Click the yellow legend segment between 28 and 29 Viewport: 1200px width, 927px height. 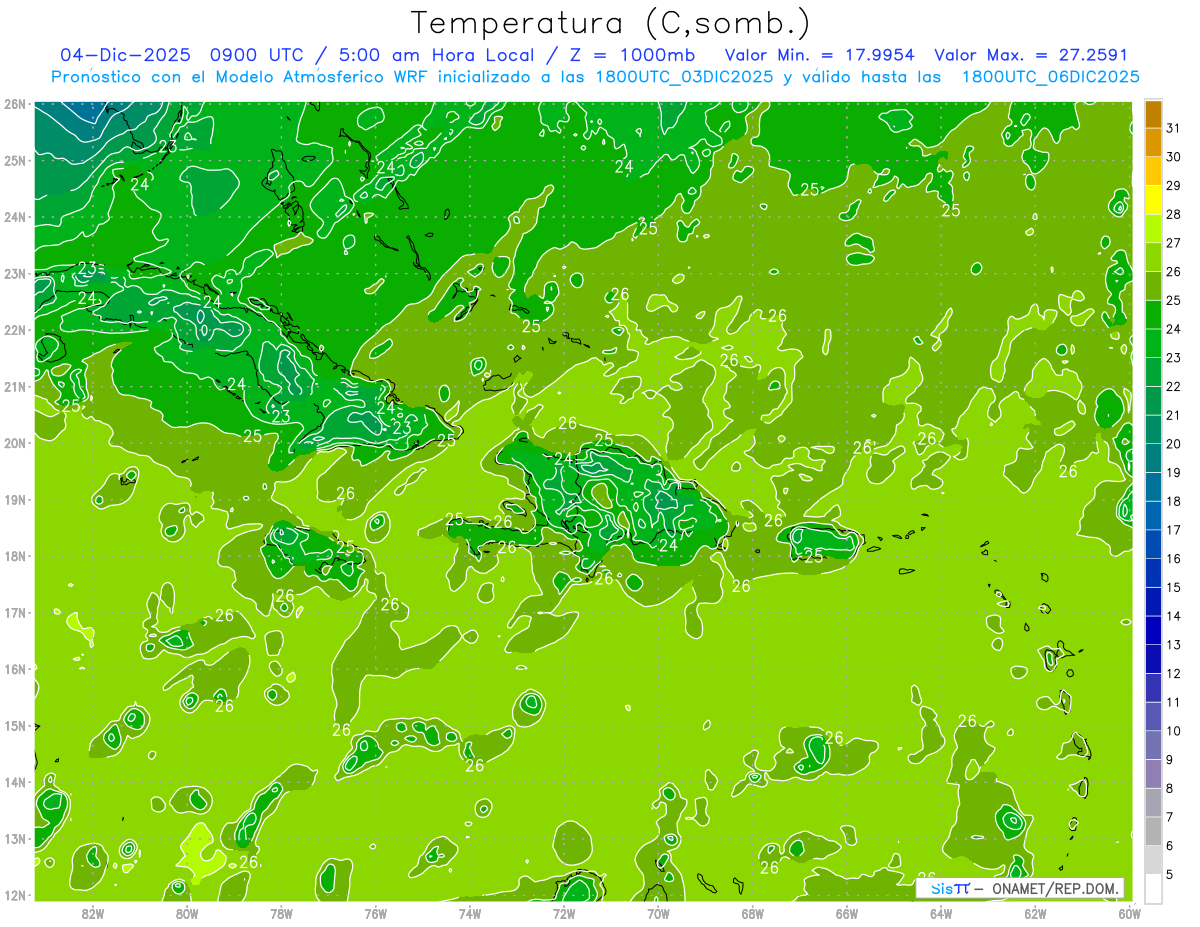[x=1153, y=200]
